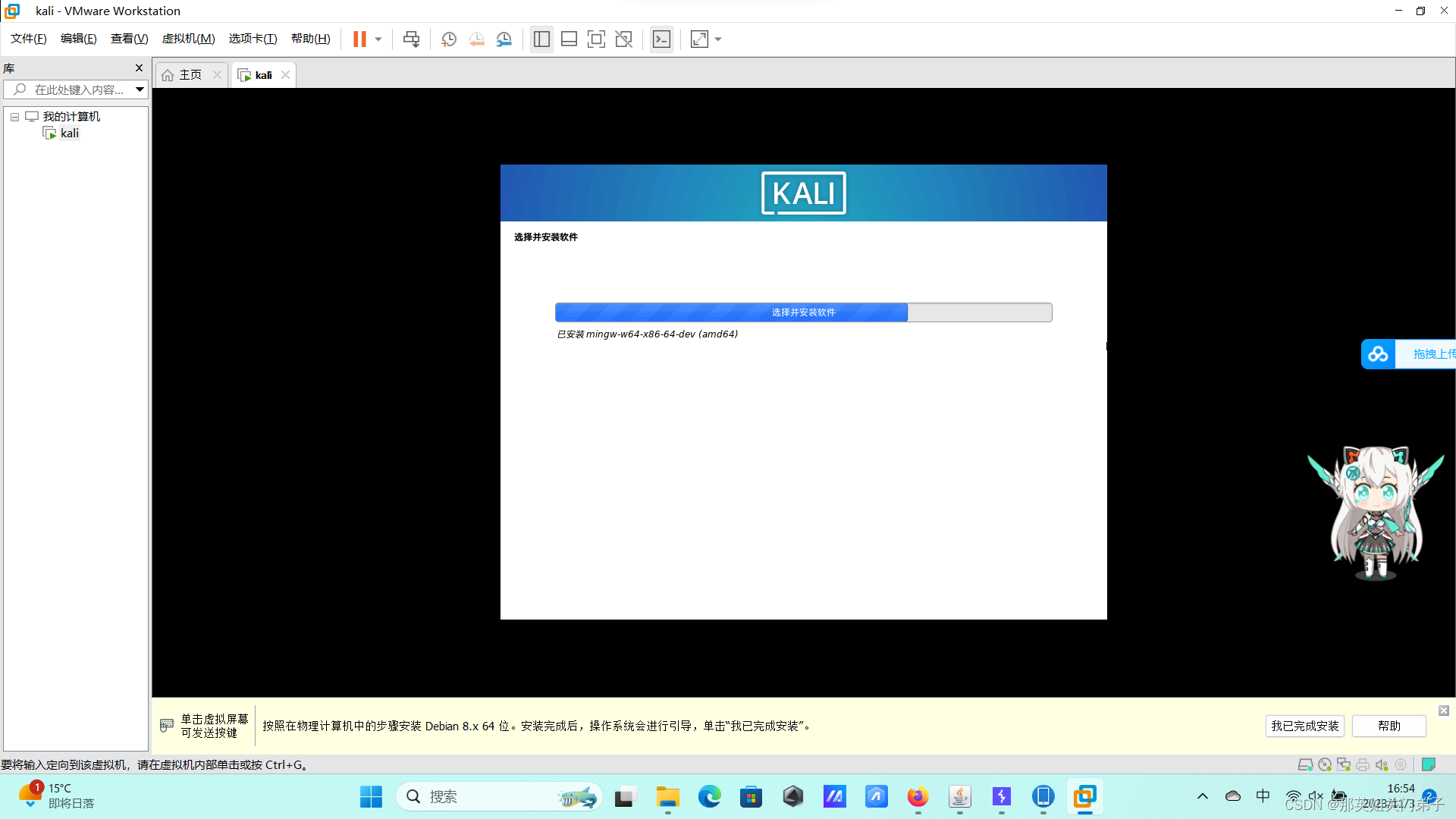Switch input method via 中 indicator
This screenshot has width=1456, height=819.
click(x=1263, y=796)
